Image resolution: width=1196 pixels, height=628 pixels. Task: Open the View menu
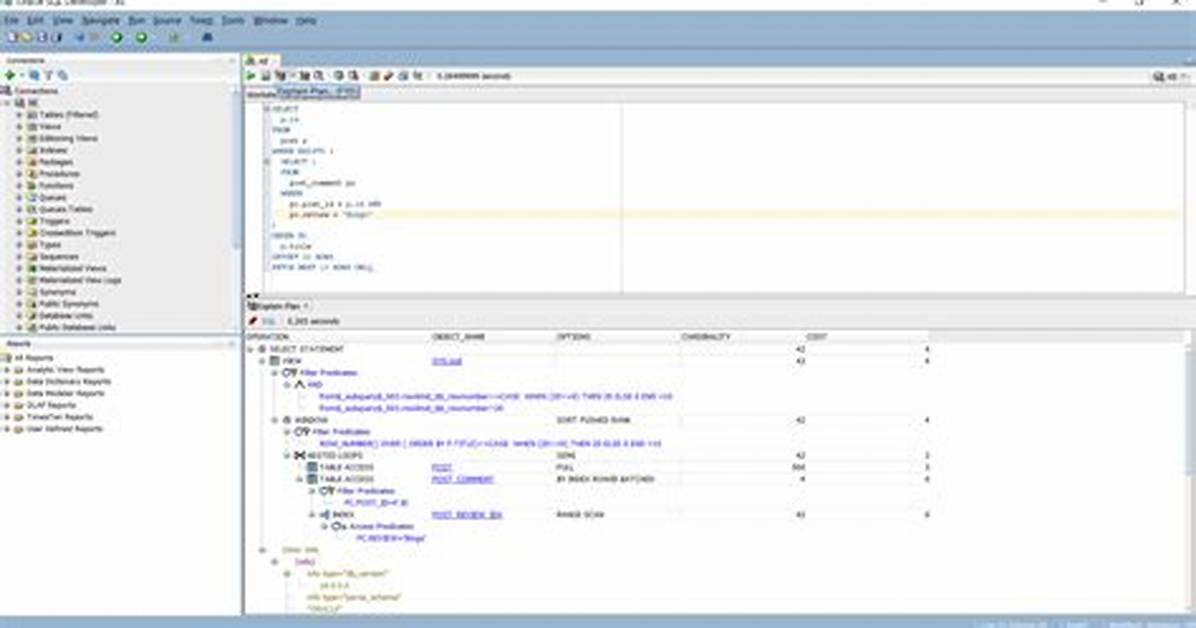point(63,21)
